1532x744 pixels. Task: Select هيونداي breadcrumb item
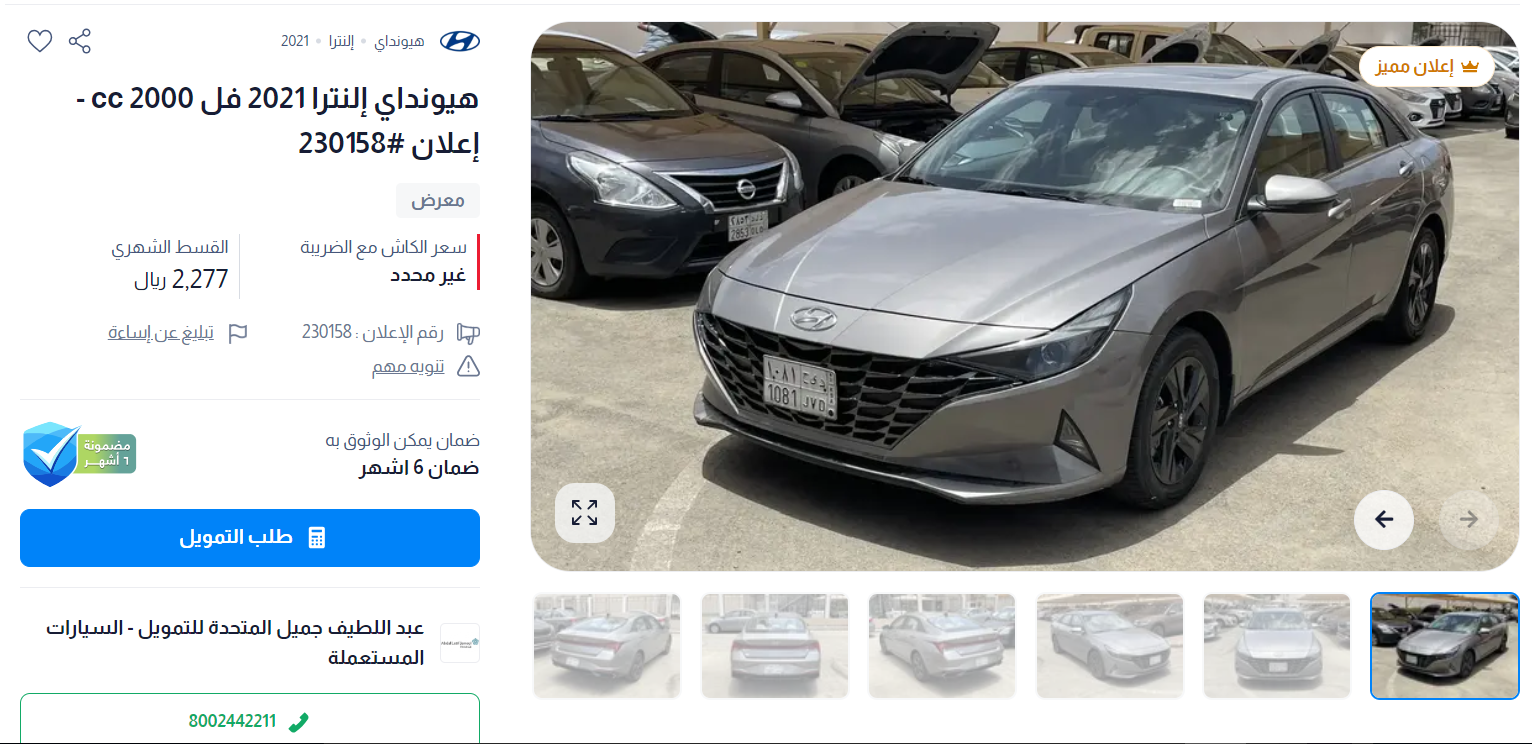(400, 41)
